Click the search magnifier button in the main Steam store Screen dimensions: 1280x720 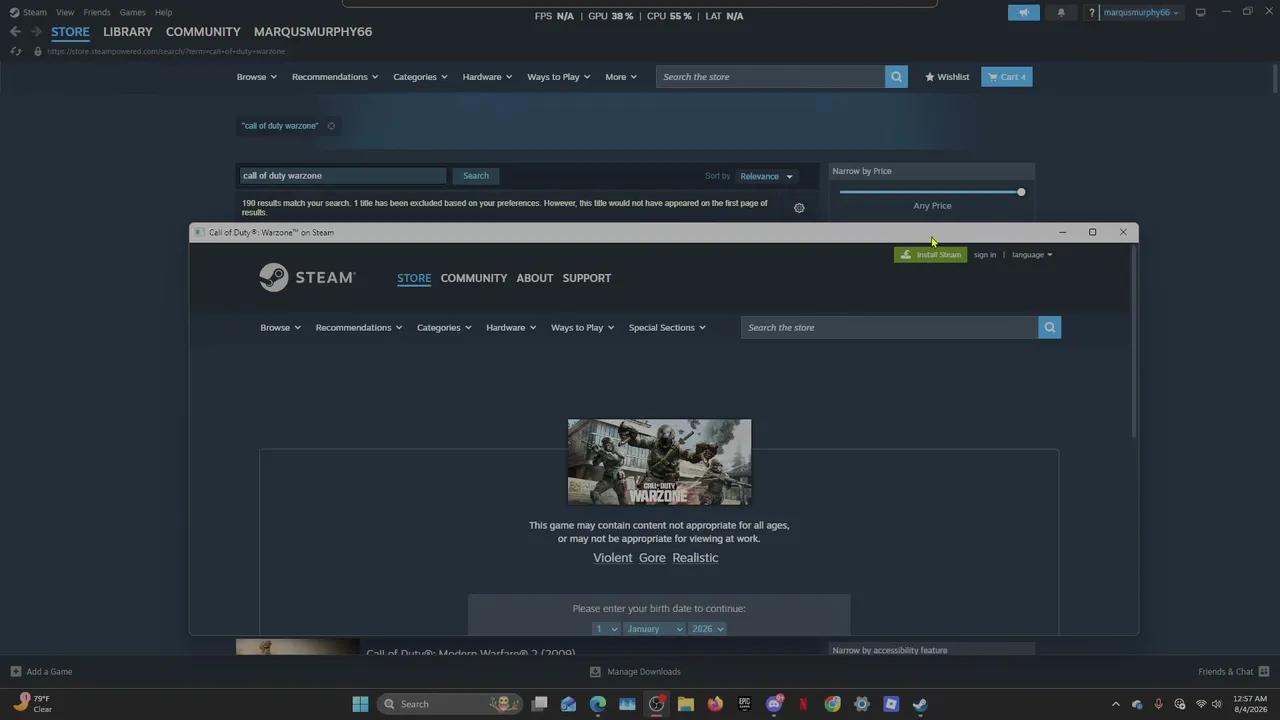coord(896,77)
